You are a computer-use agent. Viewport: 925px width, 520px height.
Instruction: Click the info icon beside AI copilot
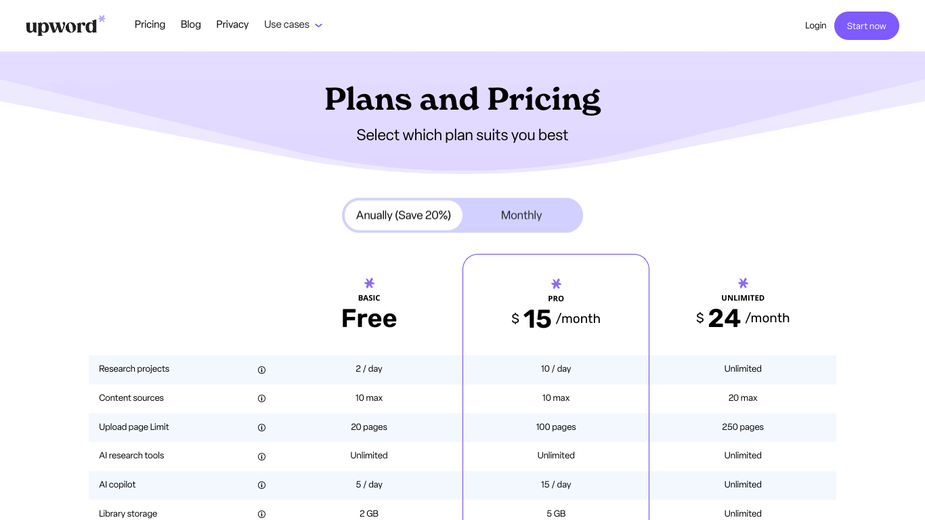(261, 485)
